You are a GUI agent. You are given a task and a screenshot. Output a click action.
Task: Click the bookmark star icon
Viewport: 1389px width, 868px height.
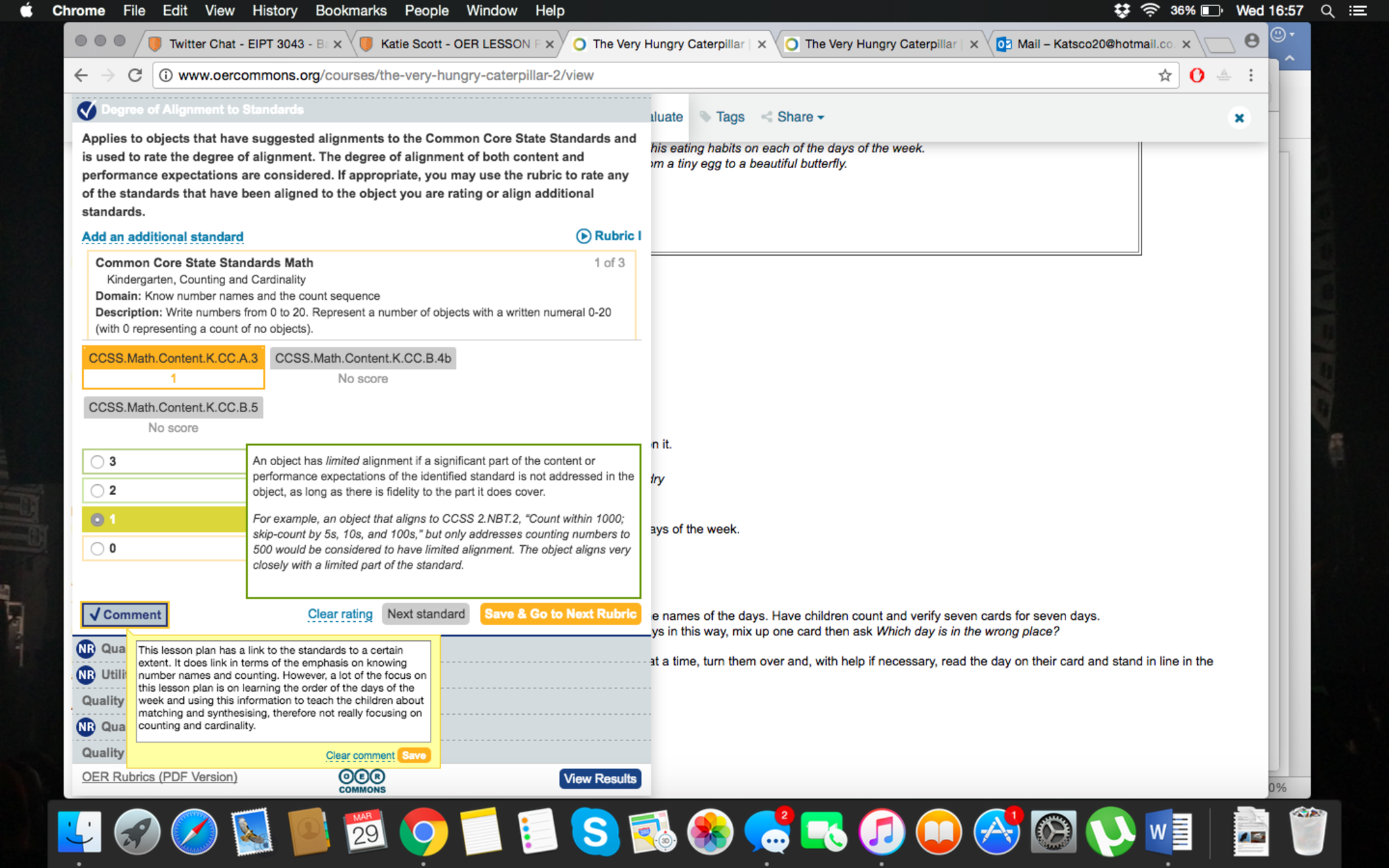pos(1165,75)
